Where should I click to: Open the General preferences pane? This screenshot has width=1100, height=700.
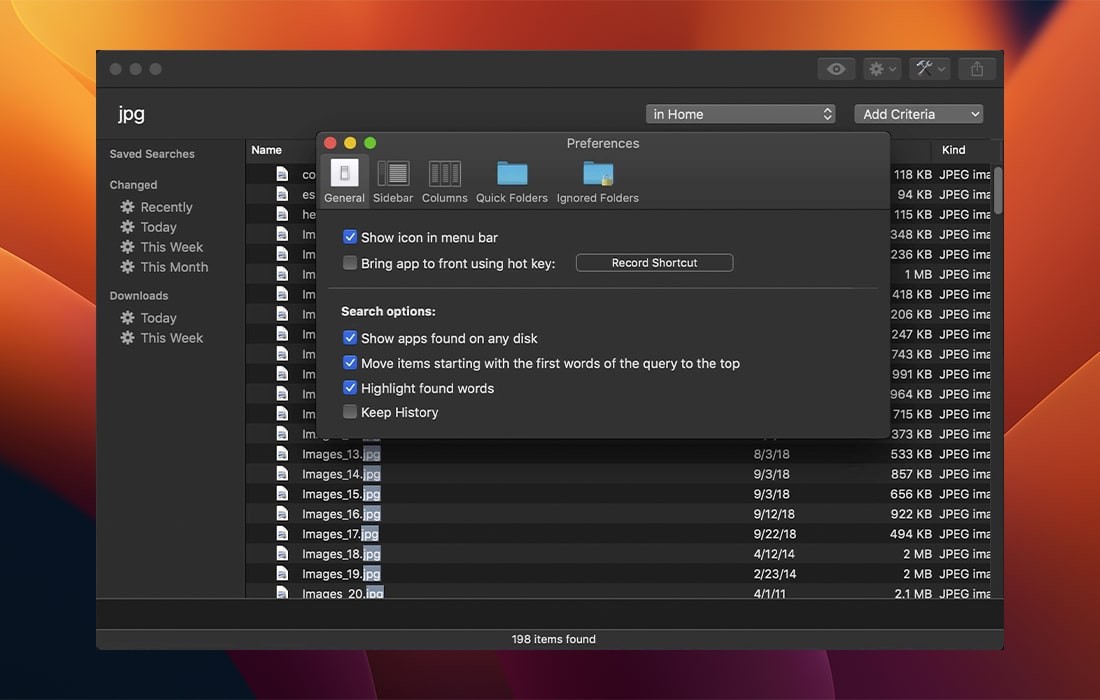coord(344,178)
